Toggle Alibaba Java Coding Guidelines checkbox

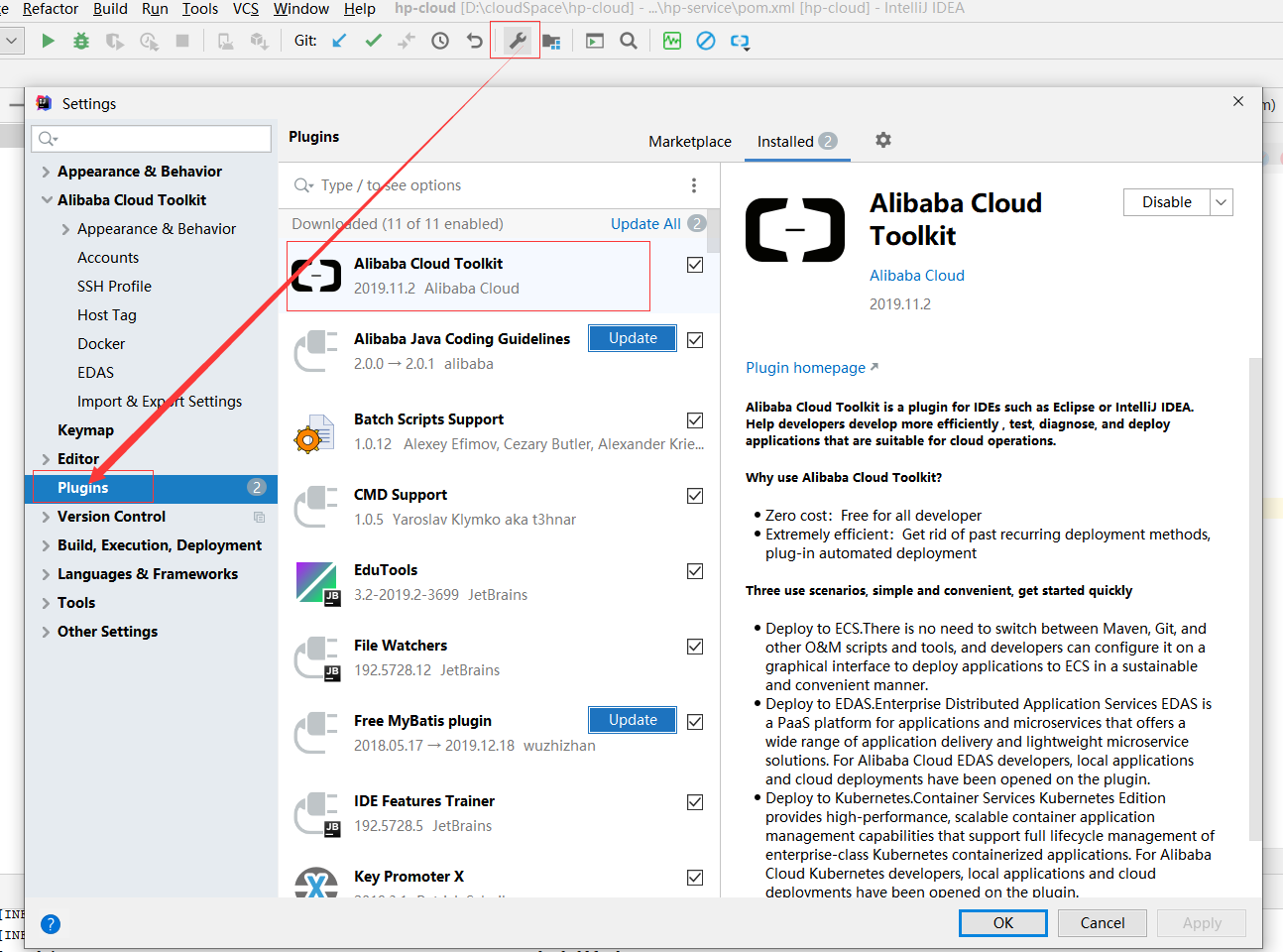(695, 340)
